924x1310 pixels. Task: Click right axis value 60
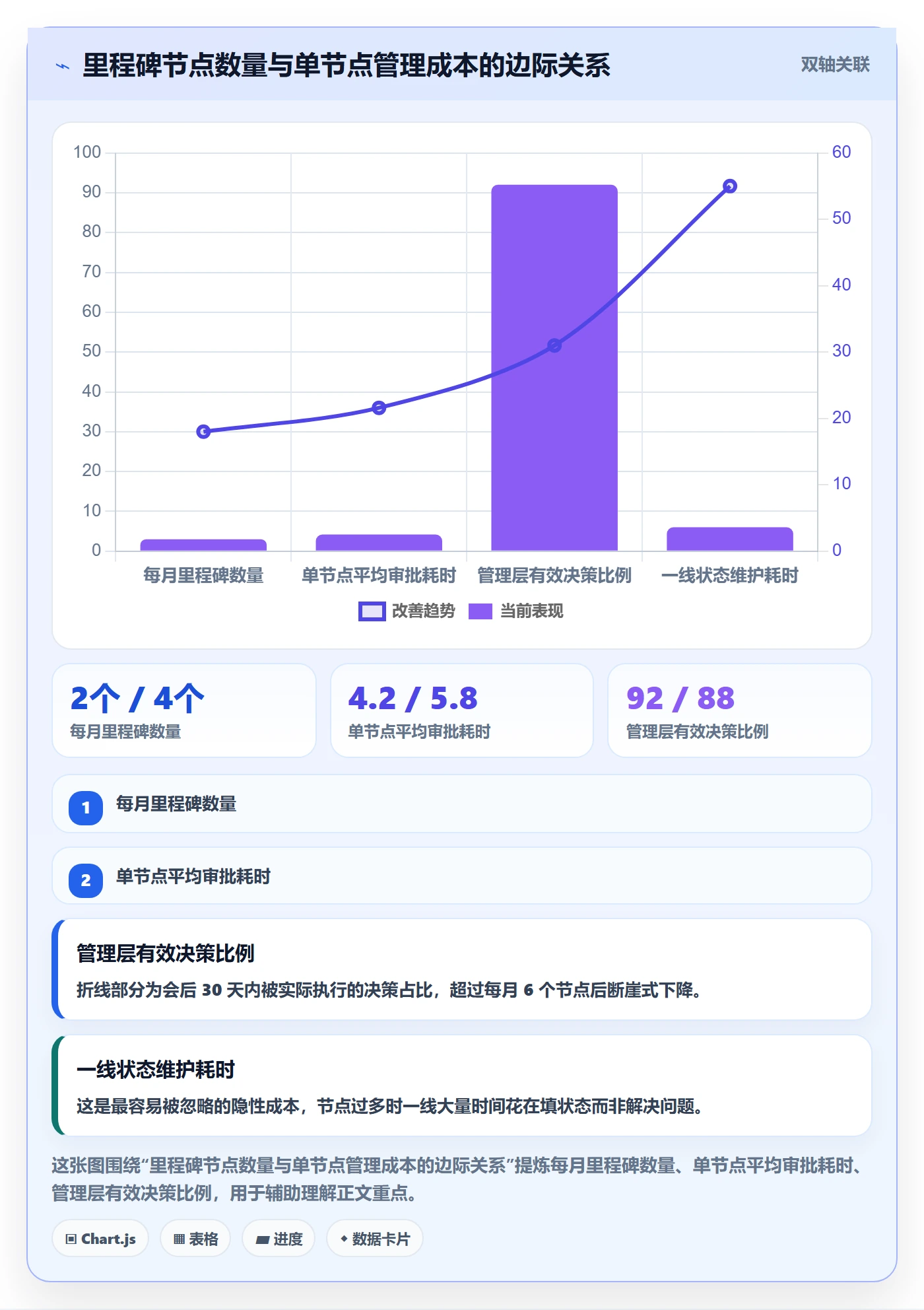coord(841,153)
